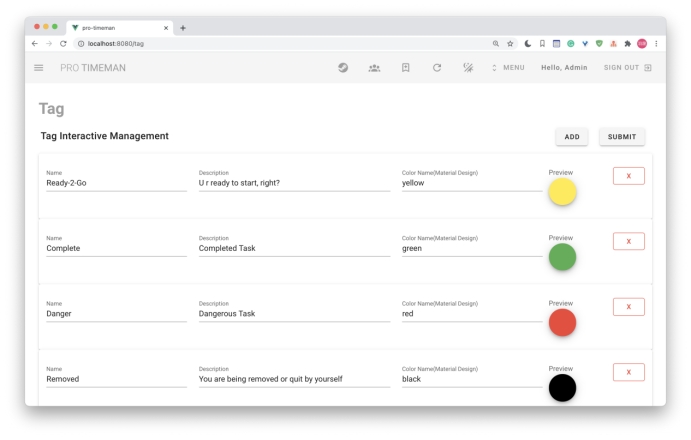Click Hello, Admin greeting
The image size is (691, 440).
point(564,67)
